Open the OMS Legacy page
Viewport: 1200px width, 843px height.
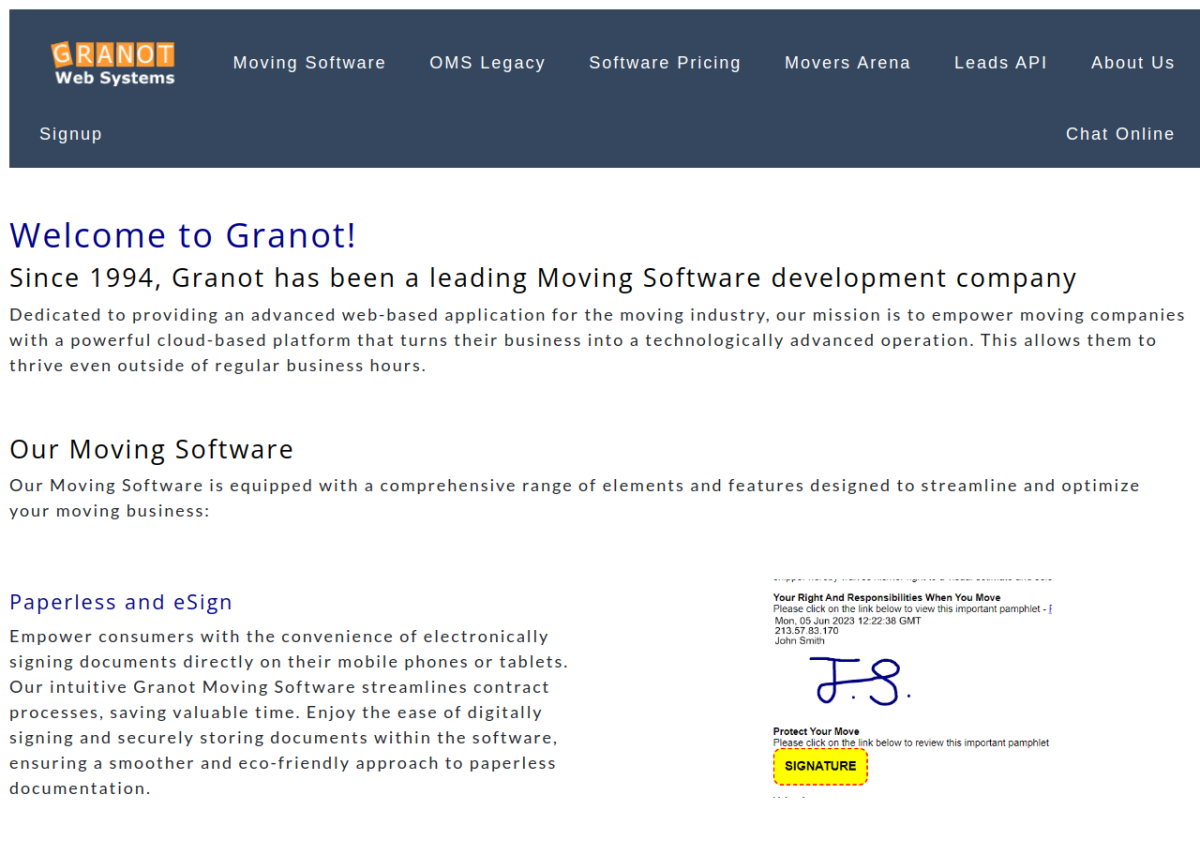[x=487, y=63]
